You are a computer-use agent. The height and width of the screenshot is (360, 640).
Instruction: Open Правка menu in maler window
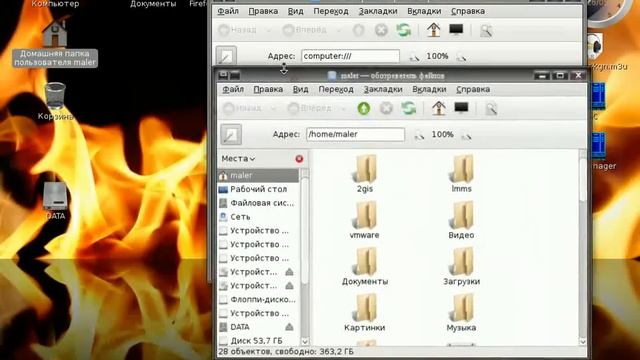[268, 89]
